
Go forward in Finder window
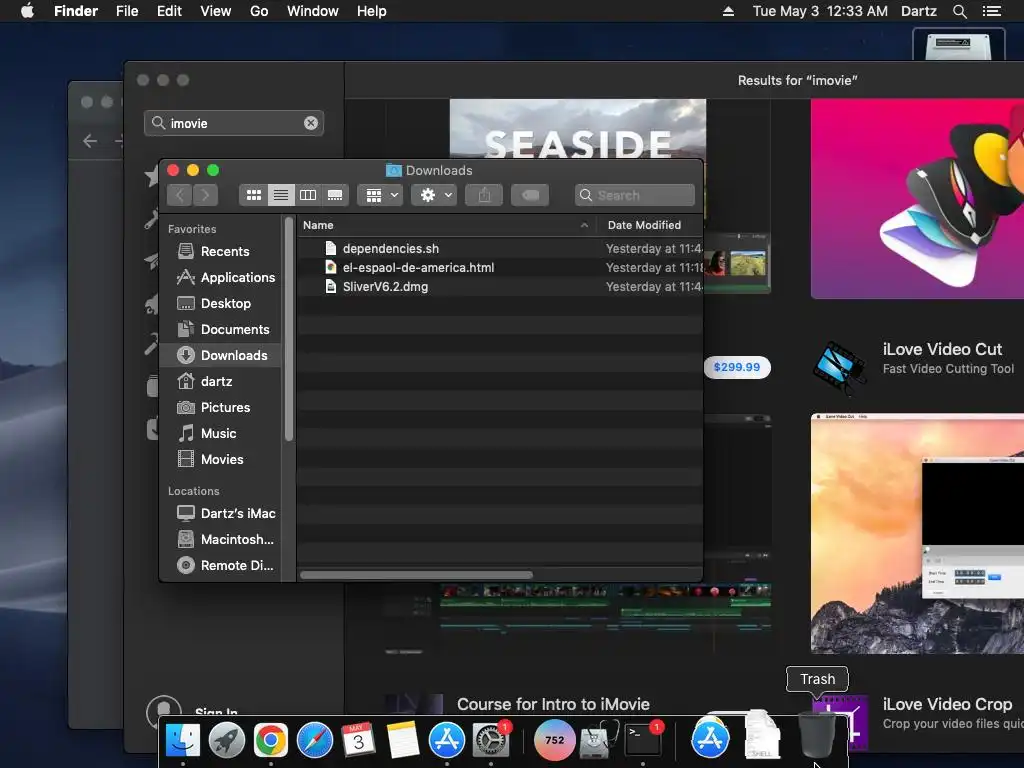click(205, 195)
